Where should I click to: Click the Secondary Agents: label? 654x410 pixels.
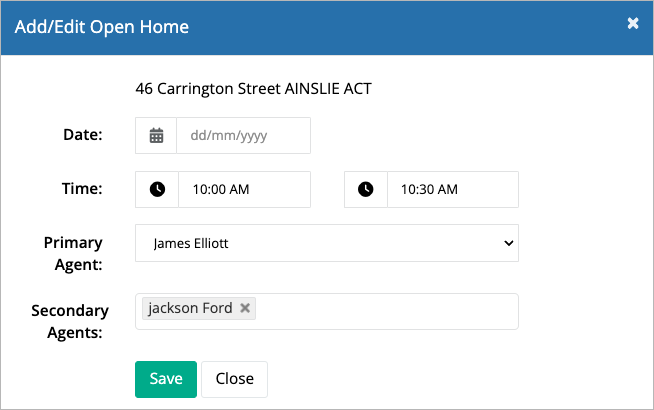70,322
